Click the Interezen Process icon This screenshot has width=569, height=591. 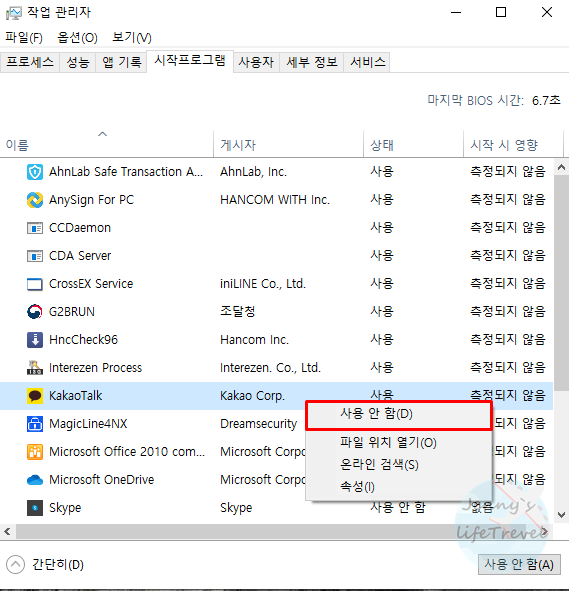[x=35, y=368]
